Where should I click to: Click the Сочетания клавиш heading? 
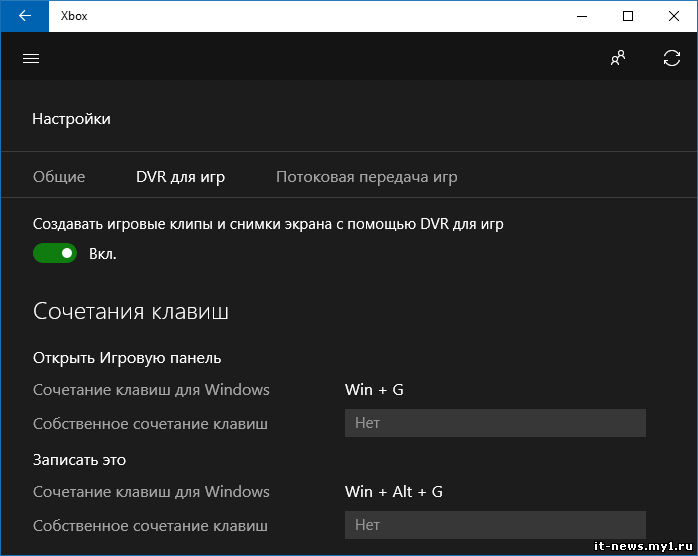coord(131,311)
